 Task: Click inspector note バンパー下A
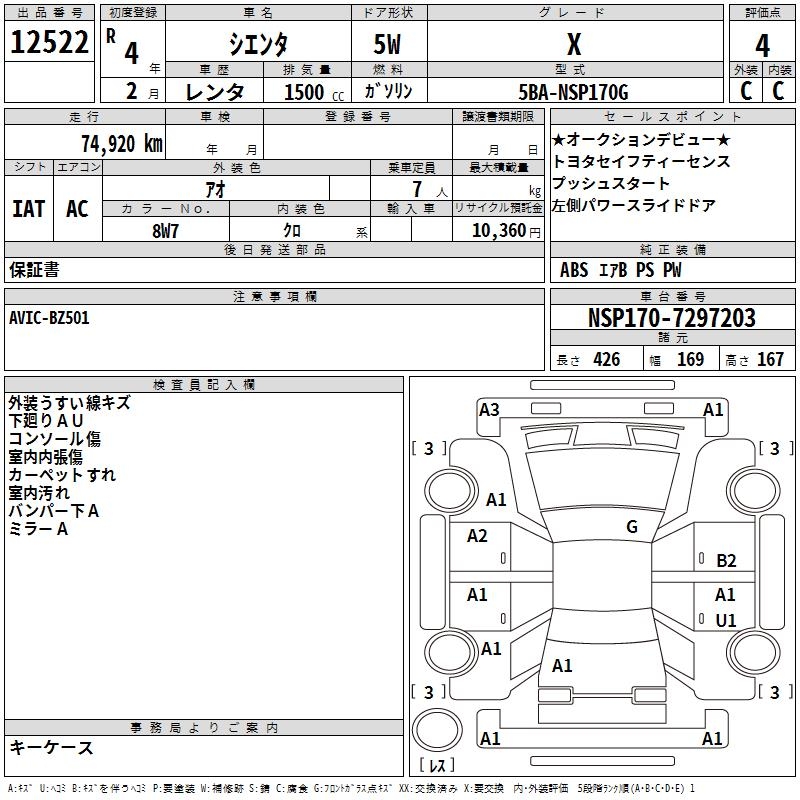(54, 511)
